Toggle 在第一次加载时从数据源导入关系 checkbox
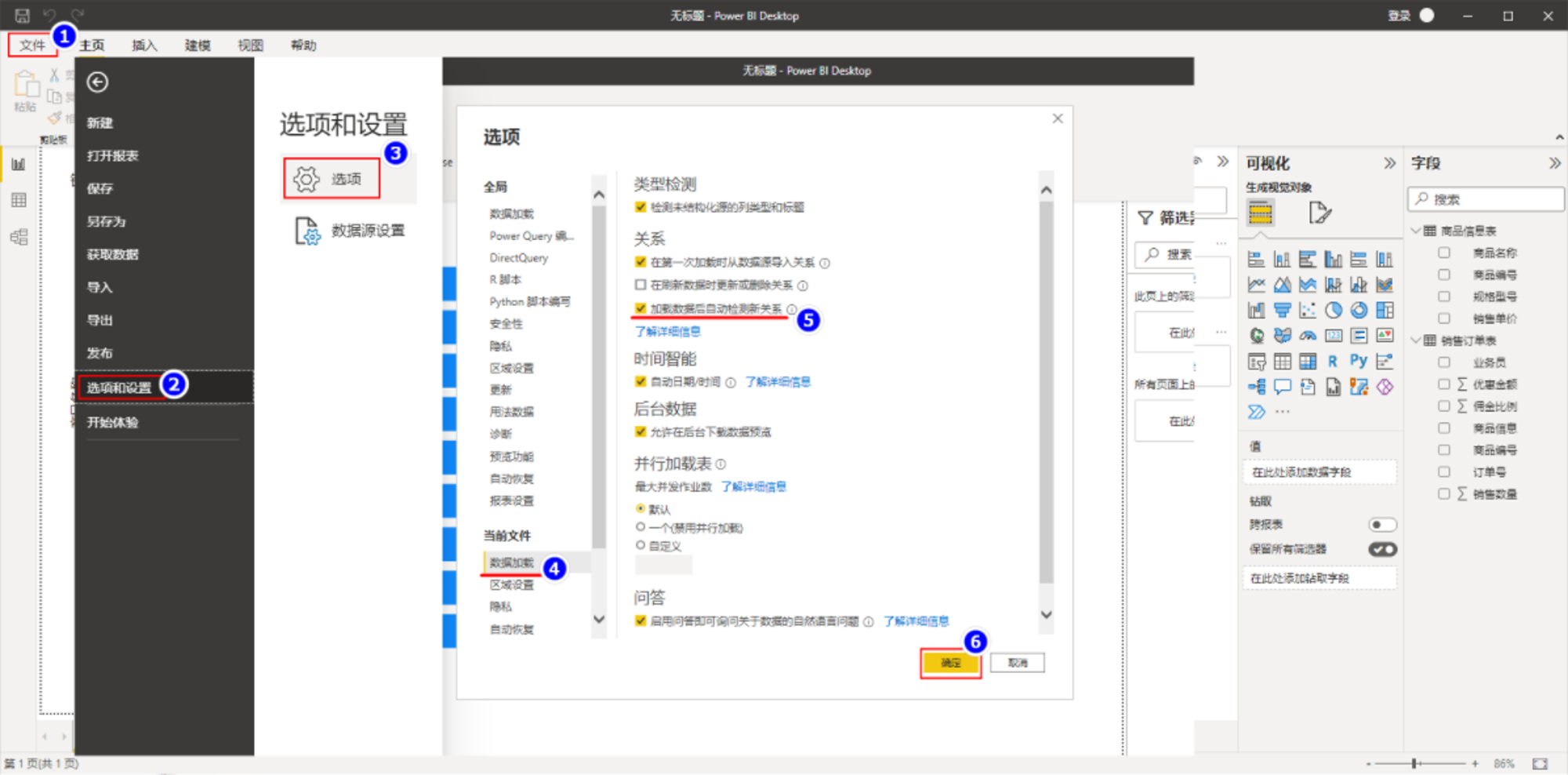 pos(641,262)
